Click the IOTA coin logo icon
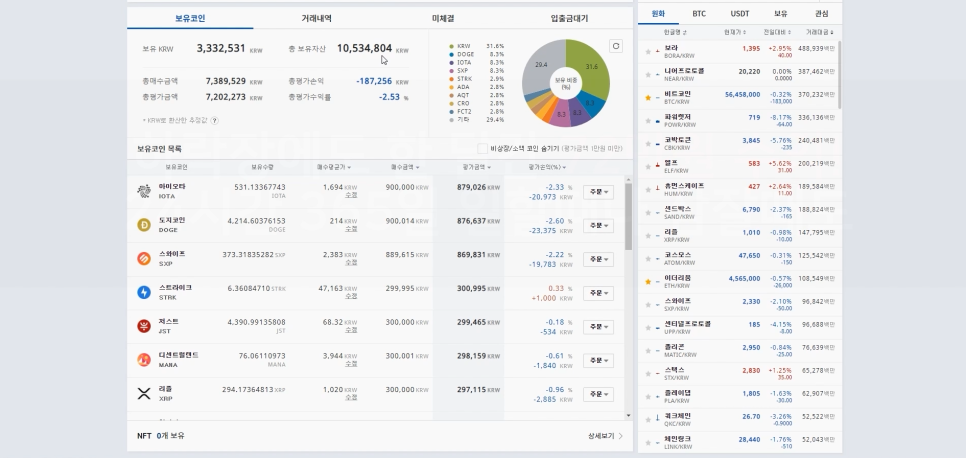Image resolution: width=966 pixels, height=458 pixels. click(x=143, y=190)
